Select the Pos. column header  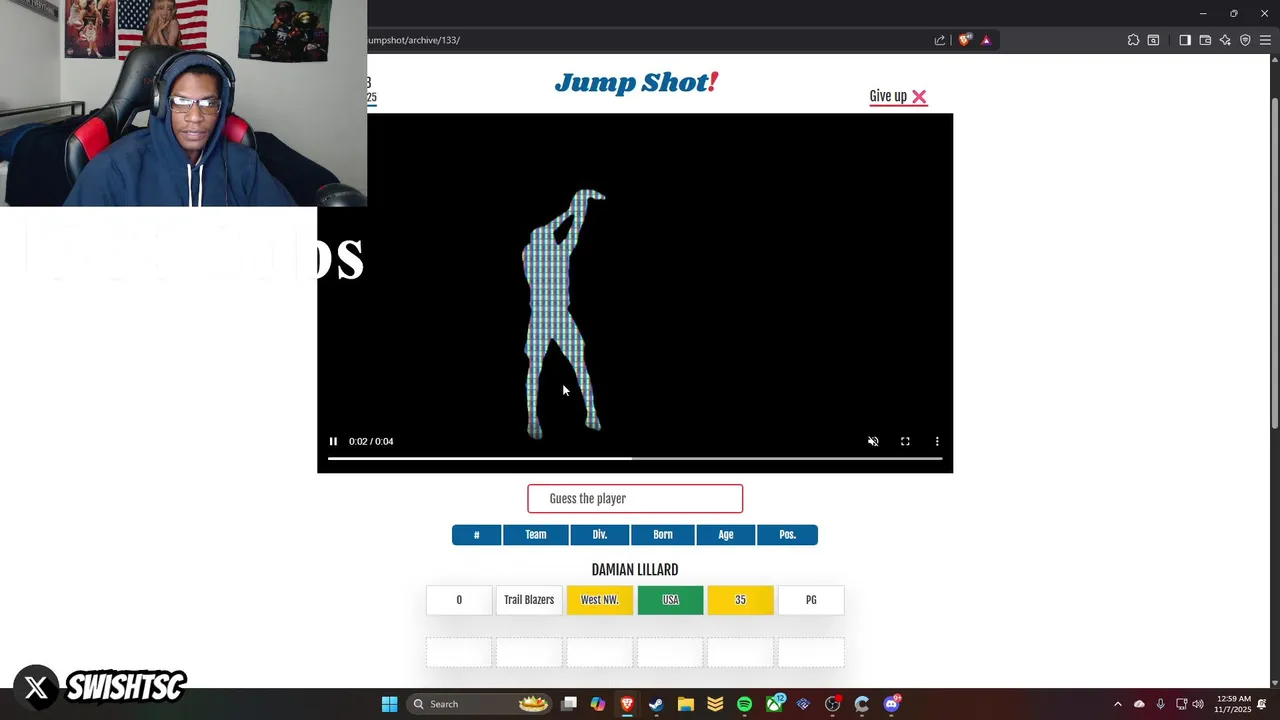pos(788,535)
